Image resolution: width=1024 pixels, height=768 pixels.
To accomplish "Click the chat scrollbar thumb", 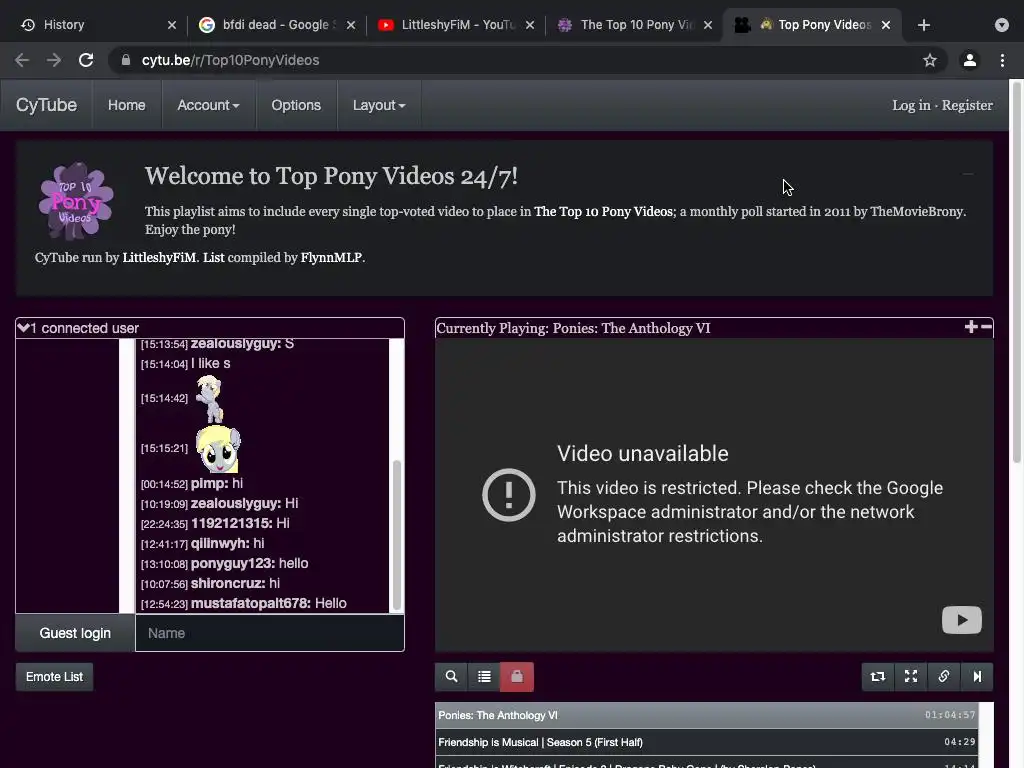I will point(396,535).
